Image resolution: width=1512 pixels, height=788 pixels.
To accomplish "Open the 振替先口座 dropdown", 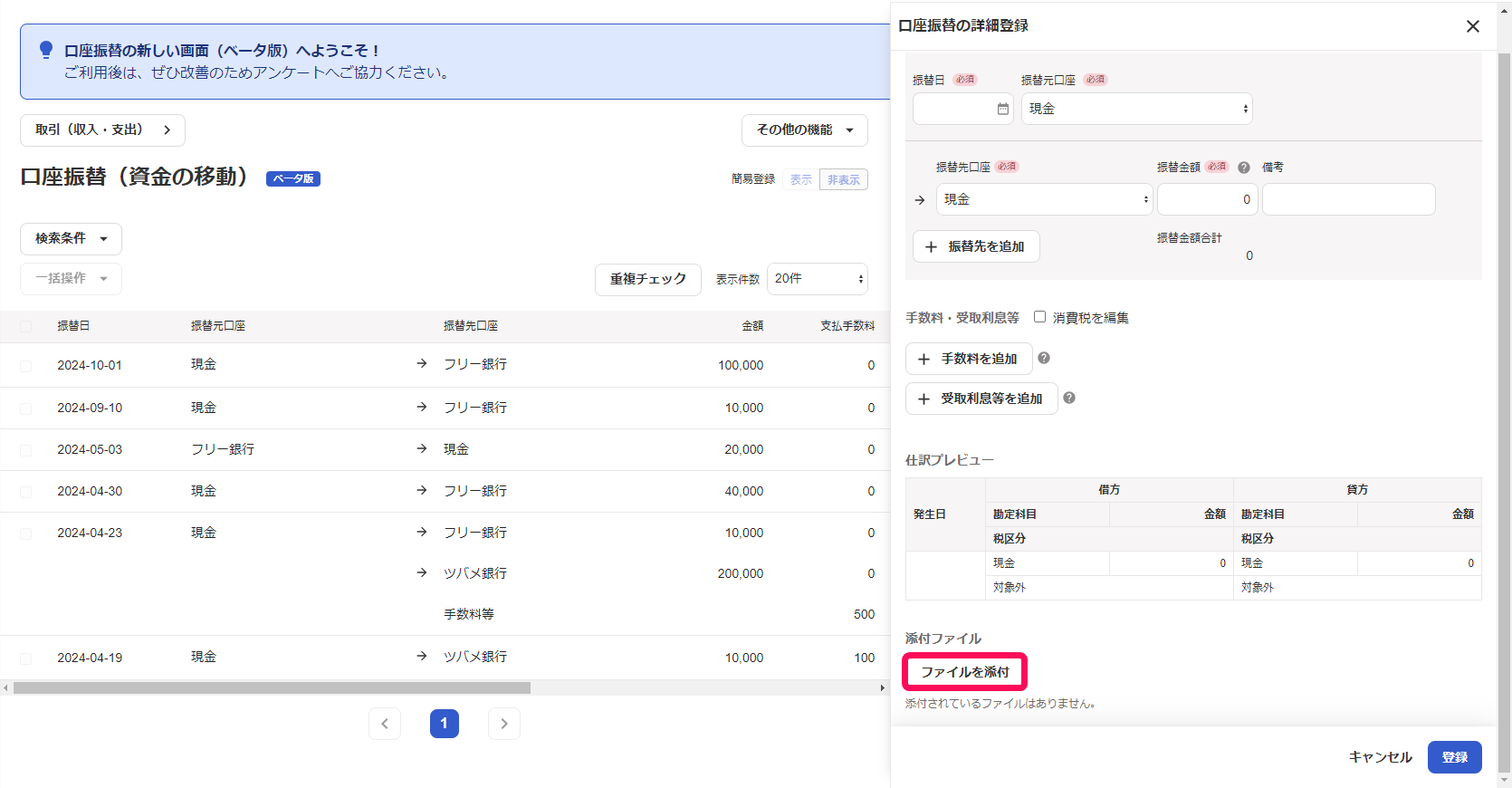I will 1044,199.
